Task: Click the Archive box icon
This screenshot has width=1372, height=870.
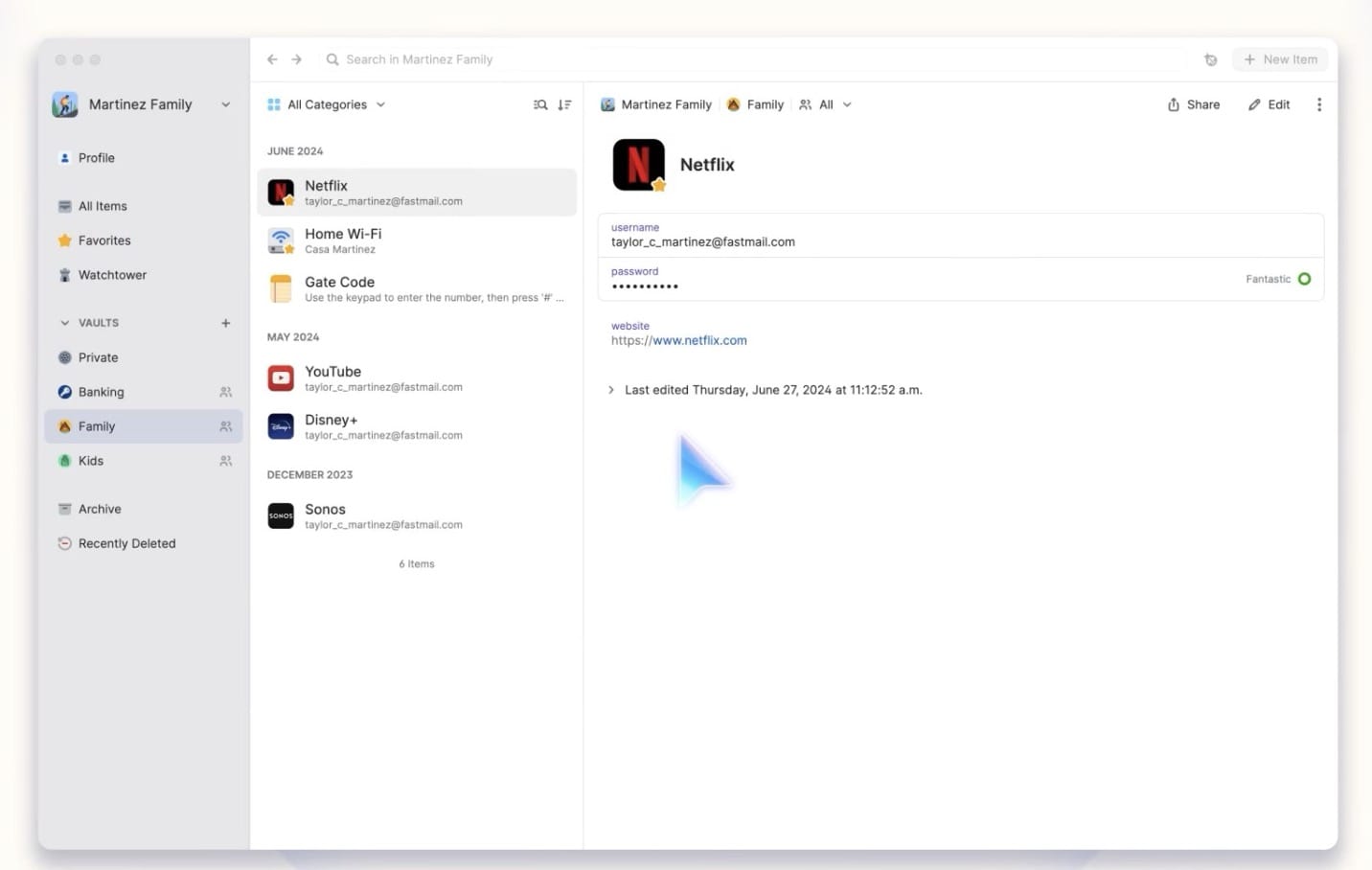Action: [65, 509]
